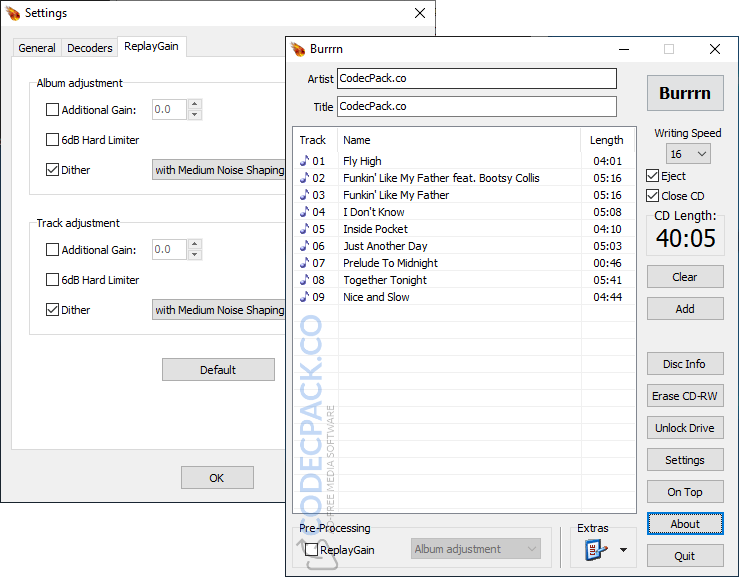This screenshot has height=577, width=739.
Task: Click music note icon for track 05
Action: coord(305,228)
